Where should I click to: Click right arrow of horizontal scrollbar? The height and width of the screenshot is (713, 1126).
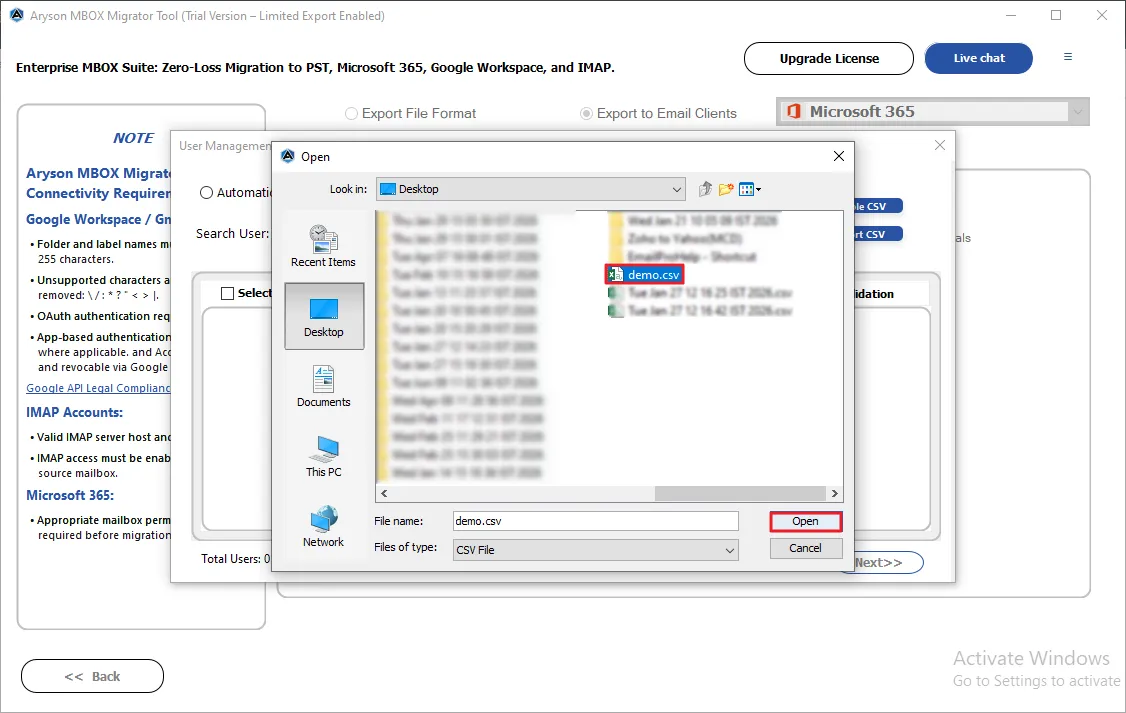coord(834,493)
